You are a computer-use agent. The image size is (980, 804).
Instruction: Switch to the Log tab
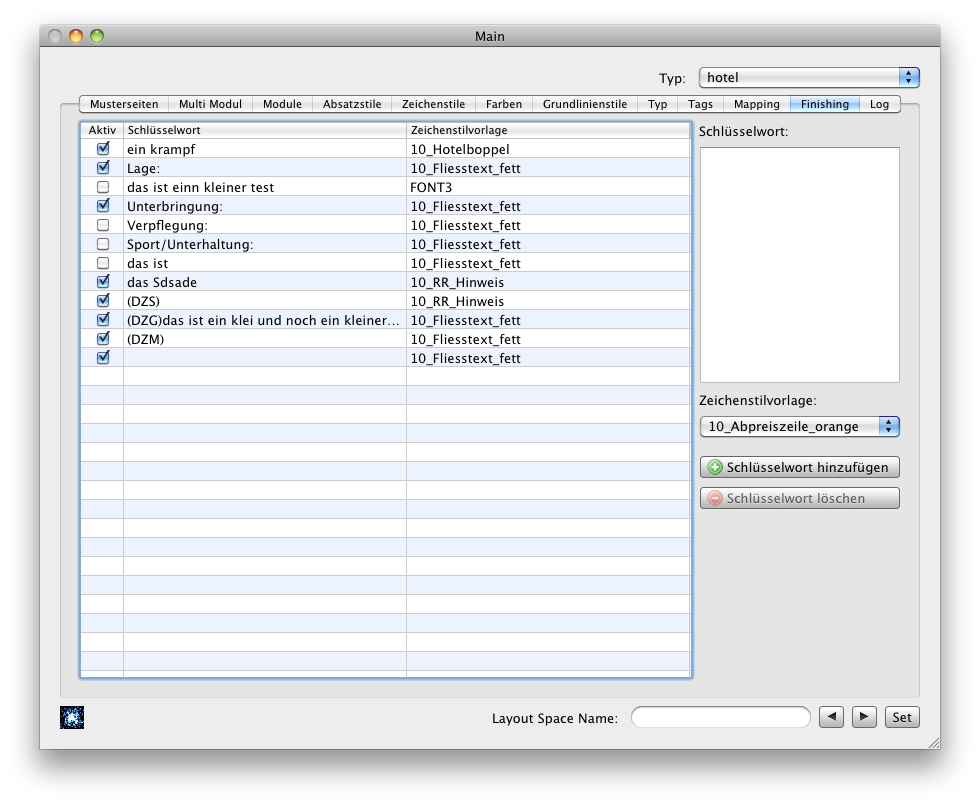[879, 104]
